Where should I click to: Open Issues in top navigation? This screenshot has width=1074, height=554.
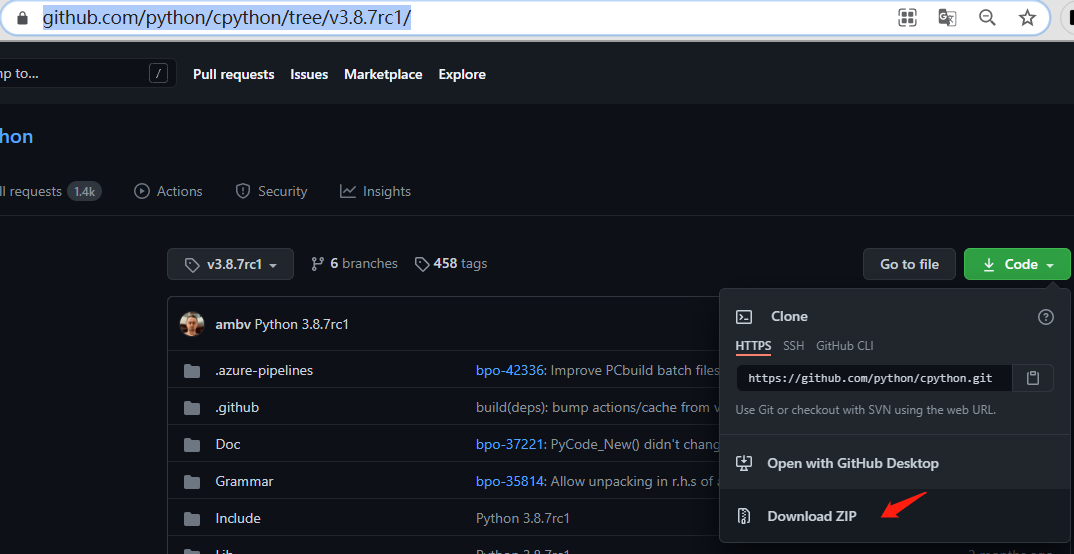pyautogui.click(x=309, y=74)
